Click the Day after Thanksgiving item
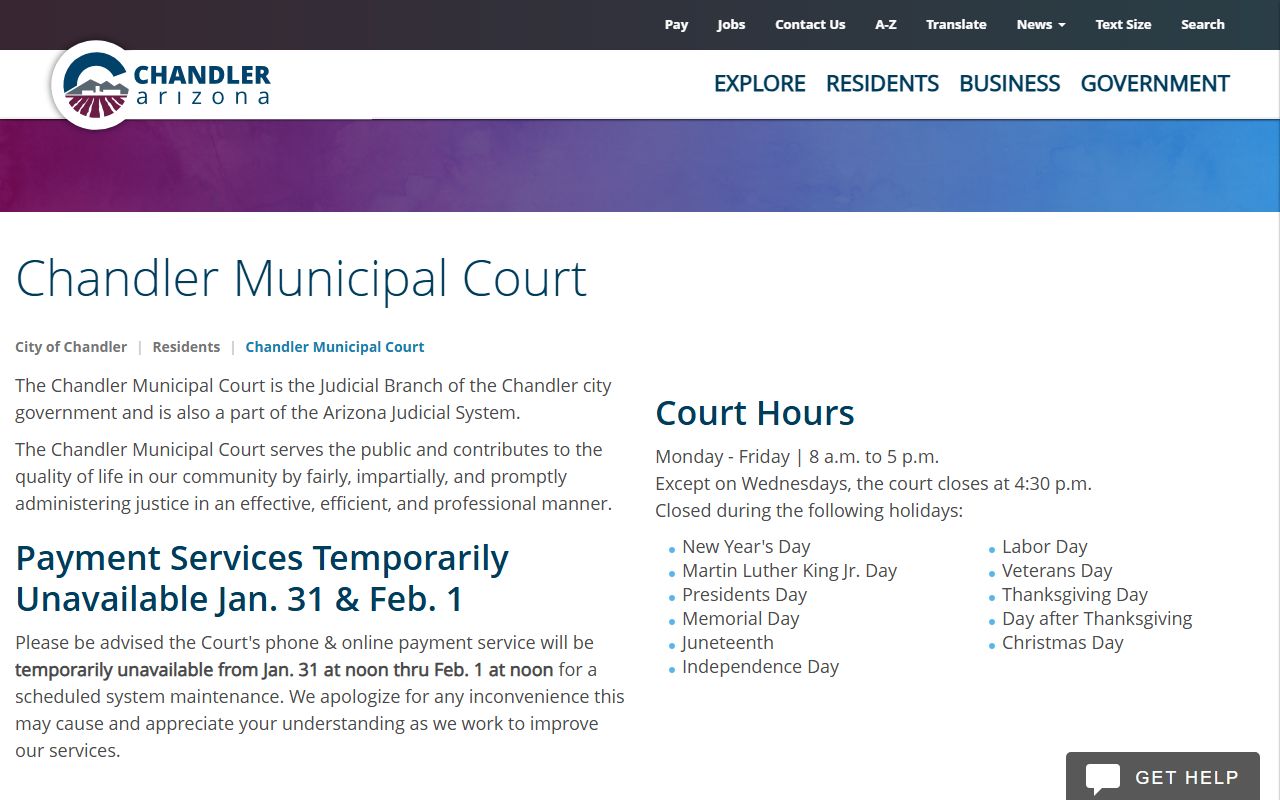 (x=1097, y=619)
